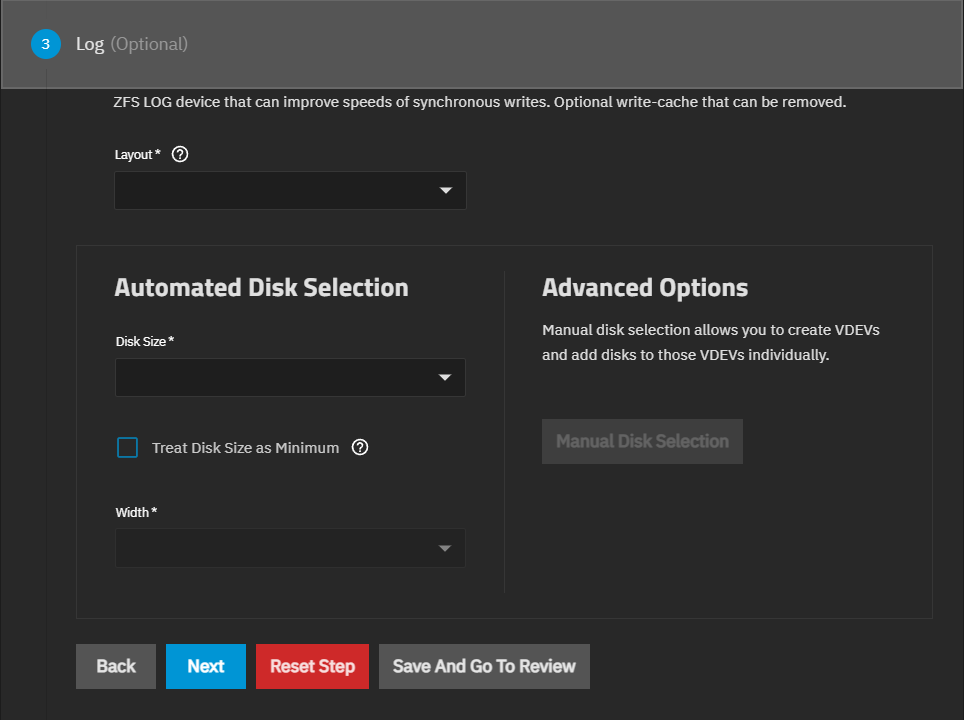Click the Treat Disk Size as Minimum label text
Screen dimensions: 964x720
[245, 448]
